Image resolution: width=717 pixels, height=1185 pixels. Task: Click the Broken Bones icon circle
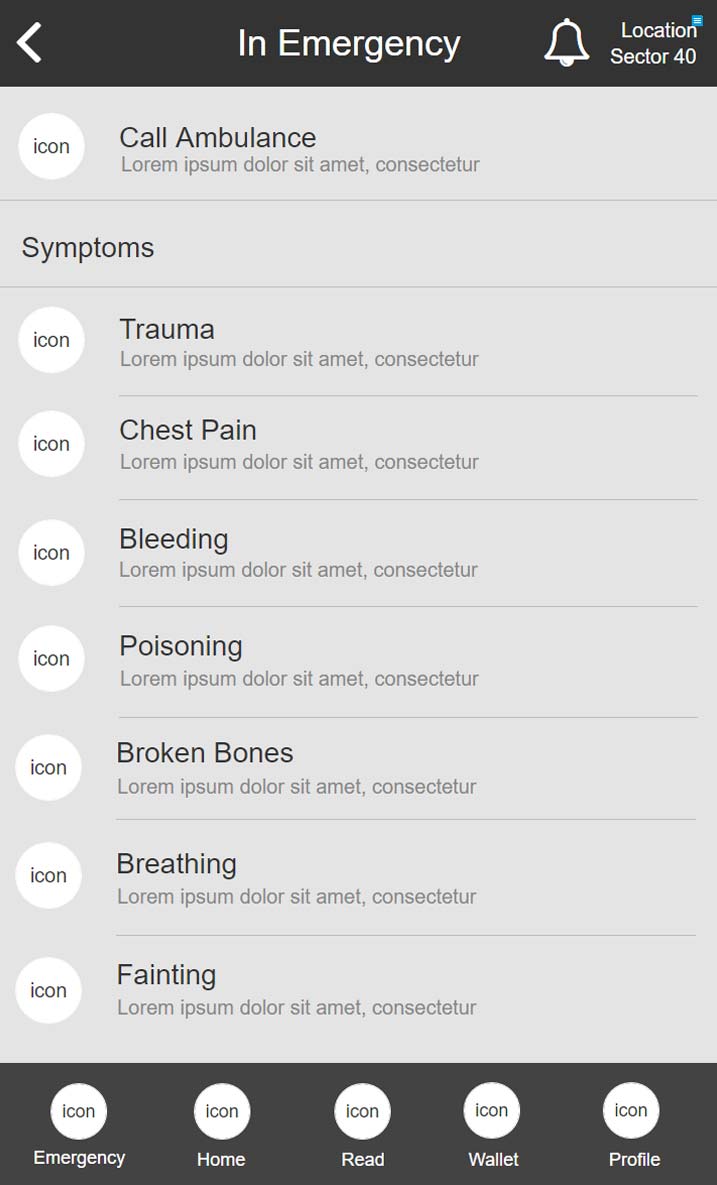pos(48,768)
